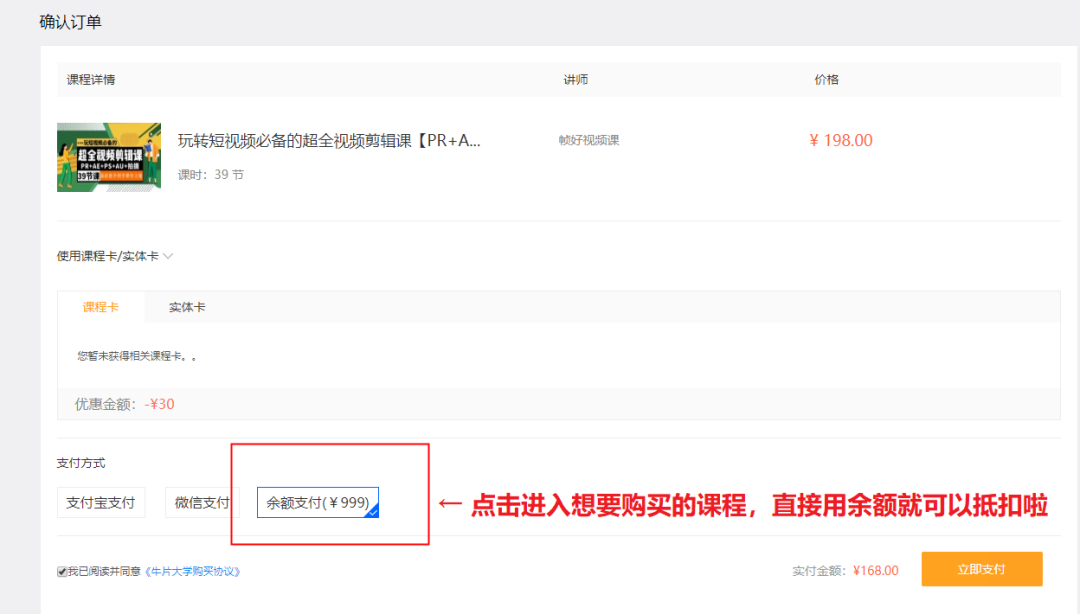Select 余额支付(¥999) payment option

(x=317, y=502)
